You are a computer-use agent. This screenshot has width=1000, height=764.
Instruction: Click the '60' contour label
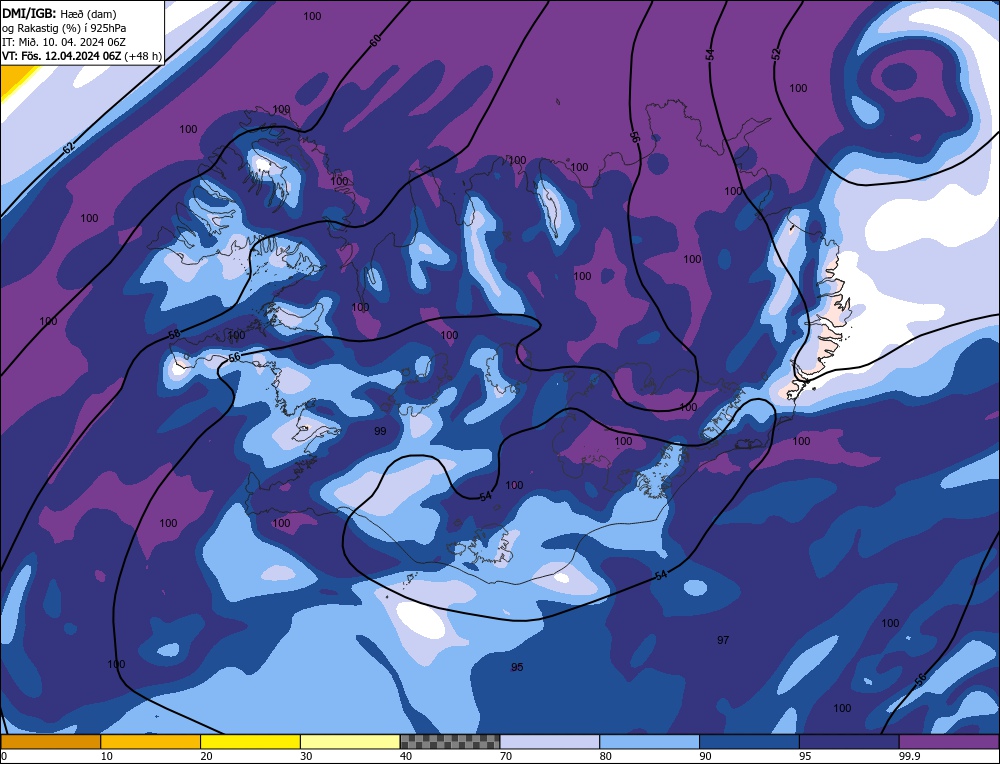tap(376, 40)
